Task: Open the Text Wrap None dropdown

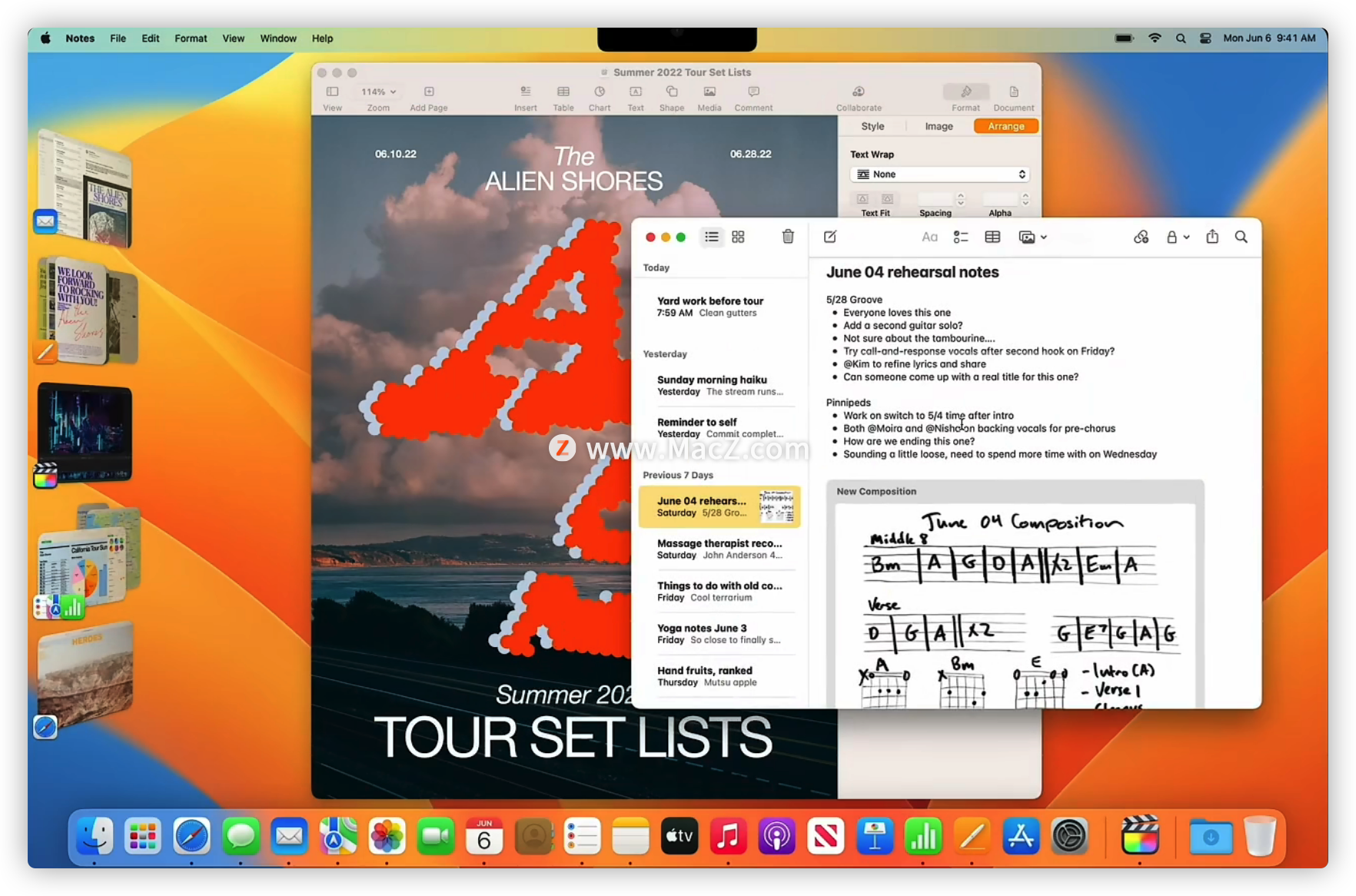Action: (940, 174)
